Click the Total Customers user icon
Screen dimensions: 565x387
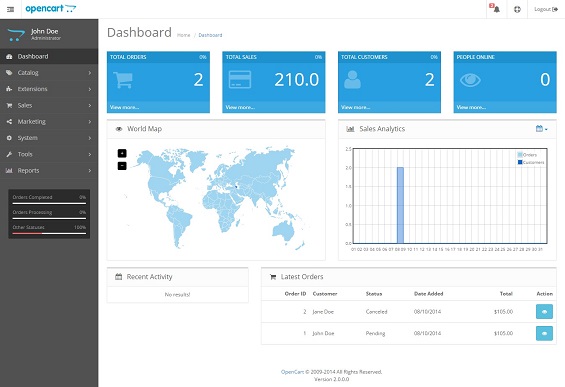352,80
